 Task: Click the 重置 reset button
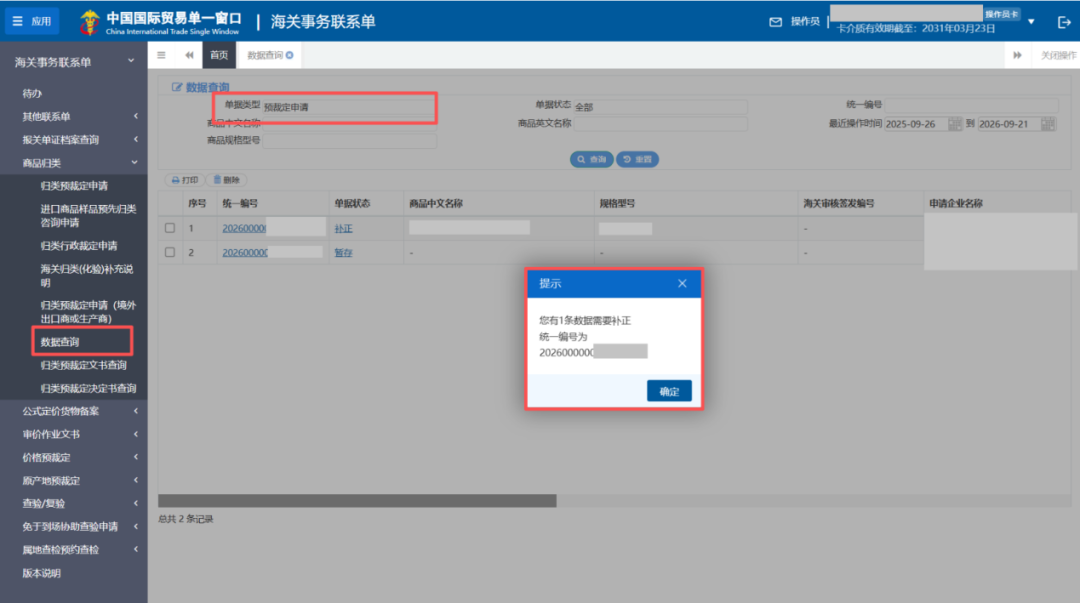[x=637, y=159]
